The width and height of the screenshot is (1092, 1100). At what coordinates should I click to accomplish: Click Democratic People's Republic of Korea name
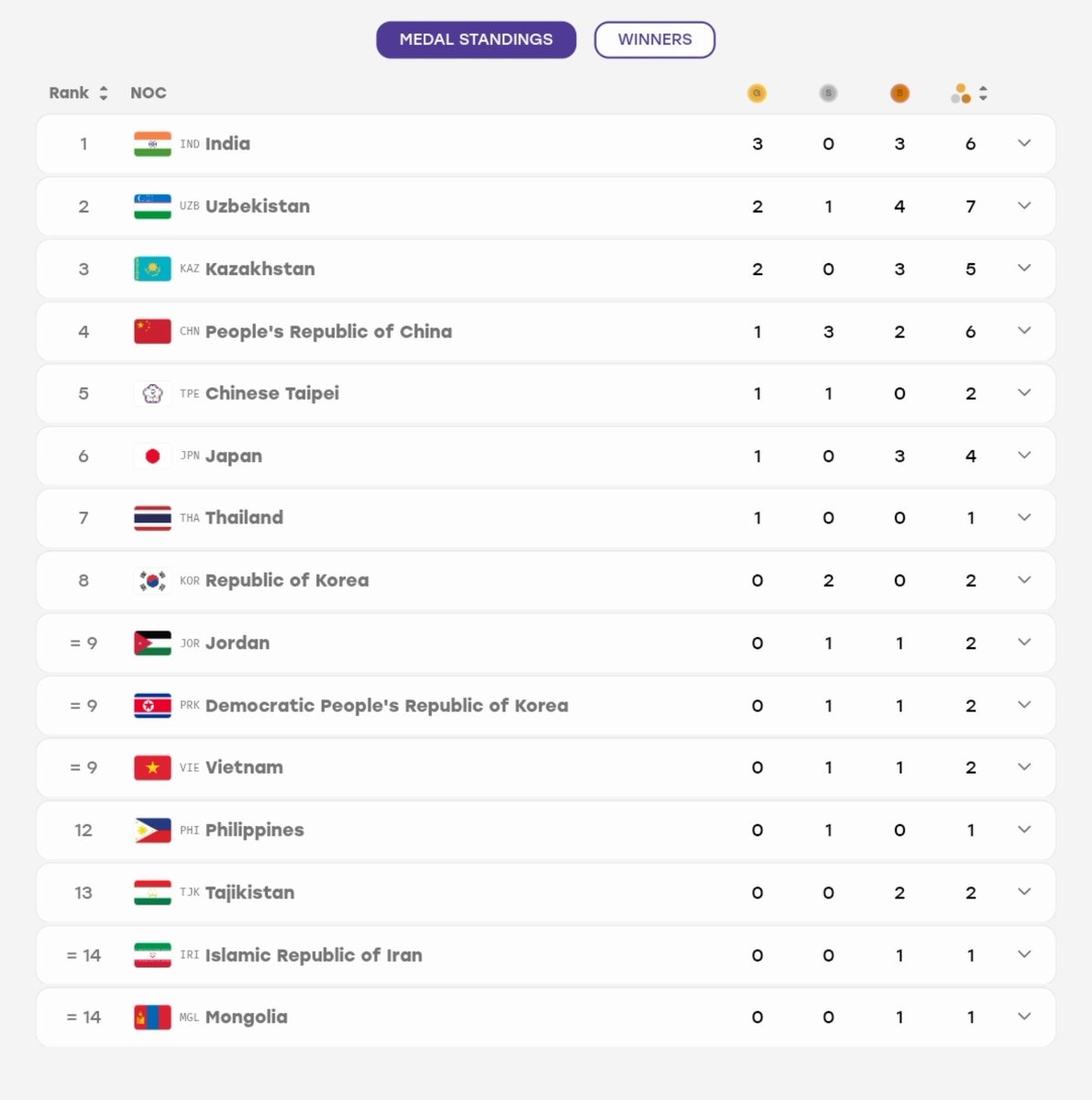[387, 705]
